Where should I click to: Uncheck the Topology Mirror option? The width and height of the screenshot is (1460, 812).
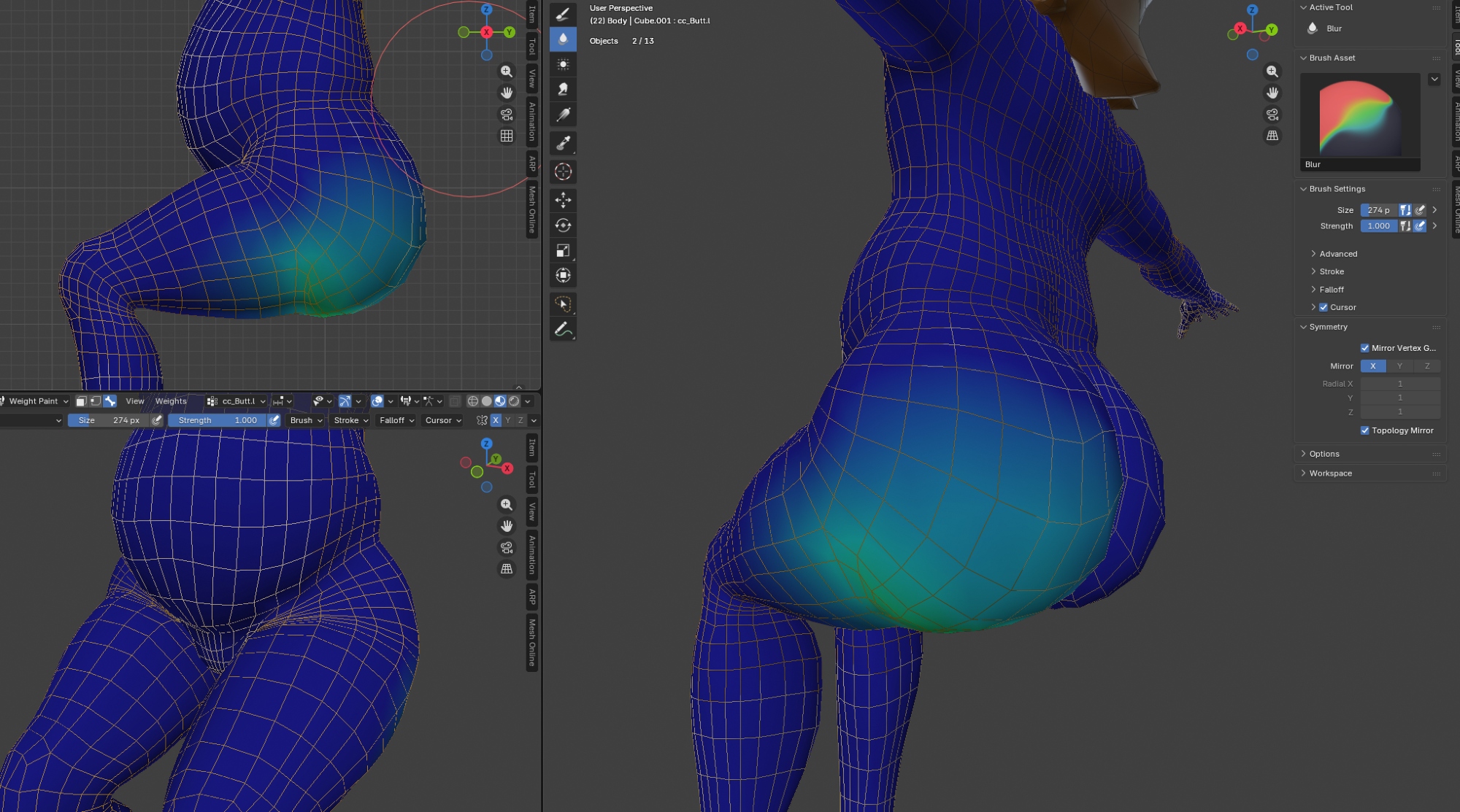pos(1364,430)
